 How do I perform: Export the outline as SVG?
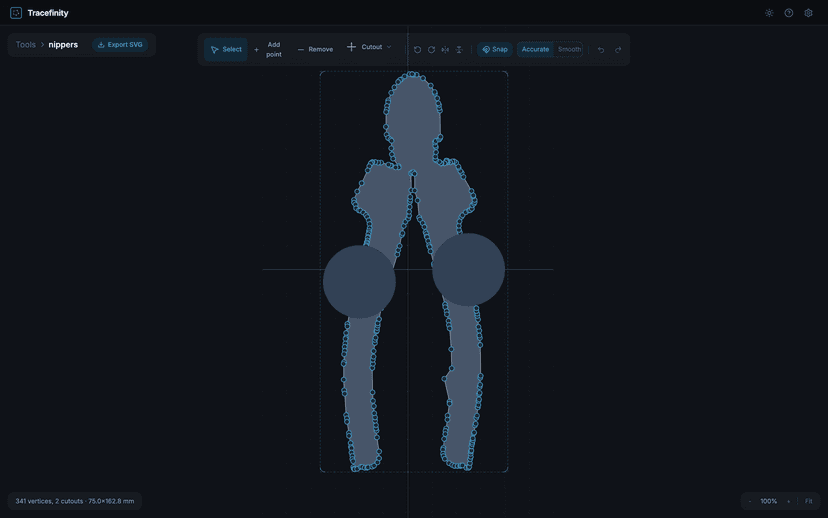pyautogui.click(x=120, y=45)
